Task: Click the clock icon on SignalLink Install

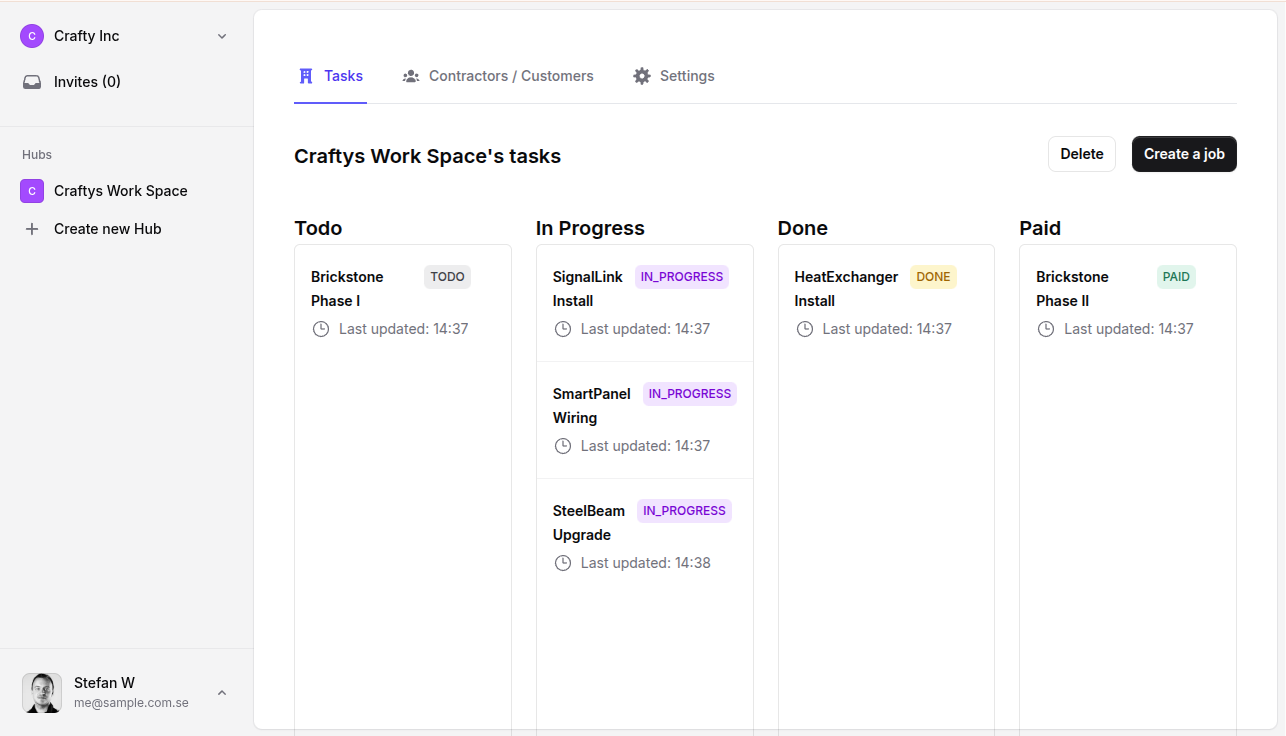Action: [x=562, y=328]
